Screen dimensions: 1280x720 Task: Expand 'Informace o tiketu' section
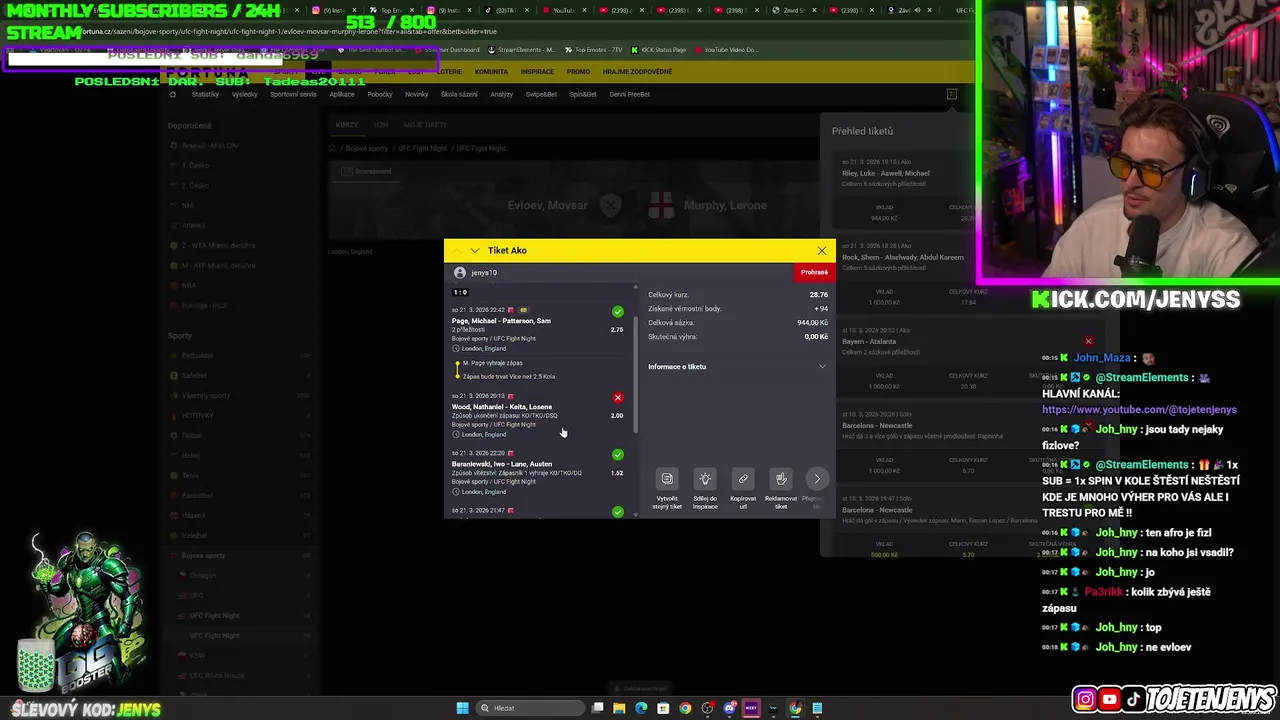click(x=737, y=366)
